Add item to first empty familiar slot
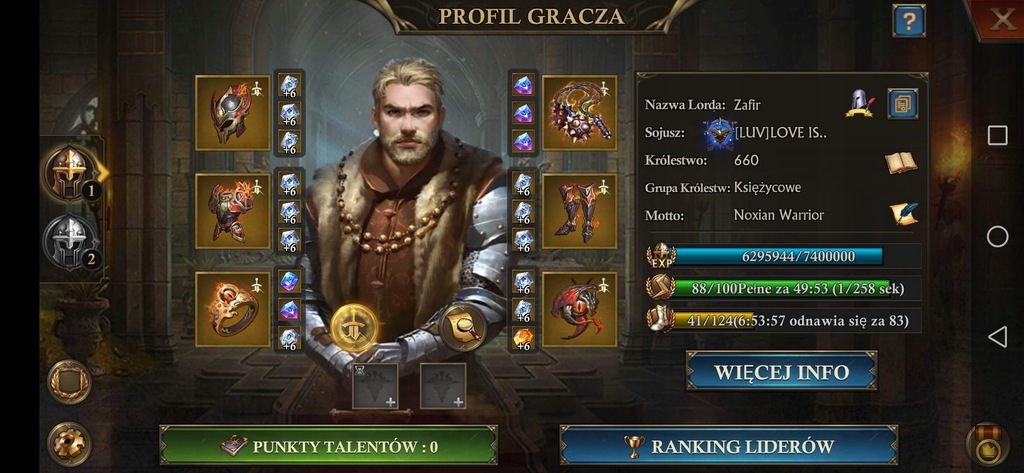The image size is (1024, 473). pos(376,386)
